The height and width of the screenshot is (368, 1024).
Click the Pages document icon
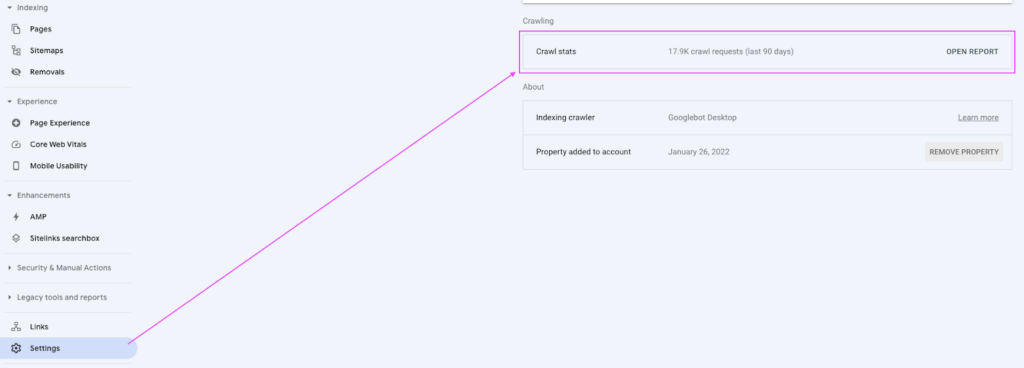click(x=16, y=29)
